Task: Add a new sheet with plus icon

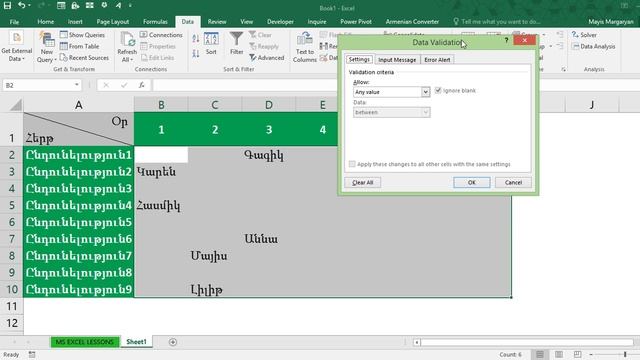Action: pos(173,342)
